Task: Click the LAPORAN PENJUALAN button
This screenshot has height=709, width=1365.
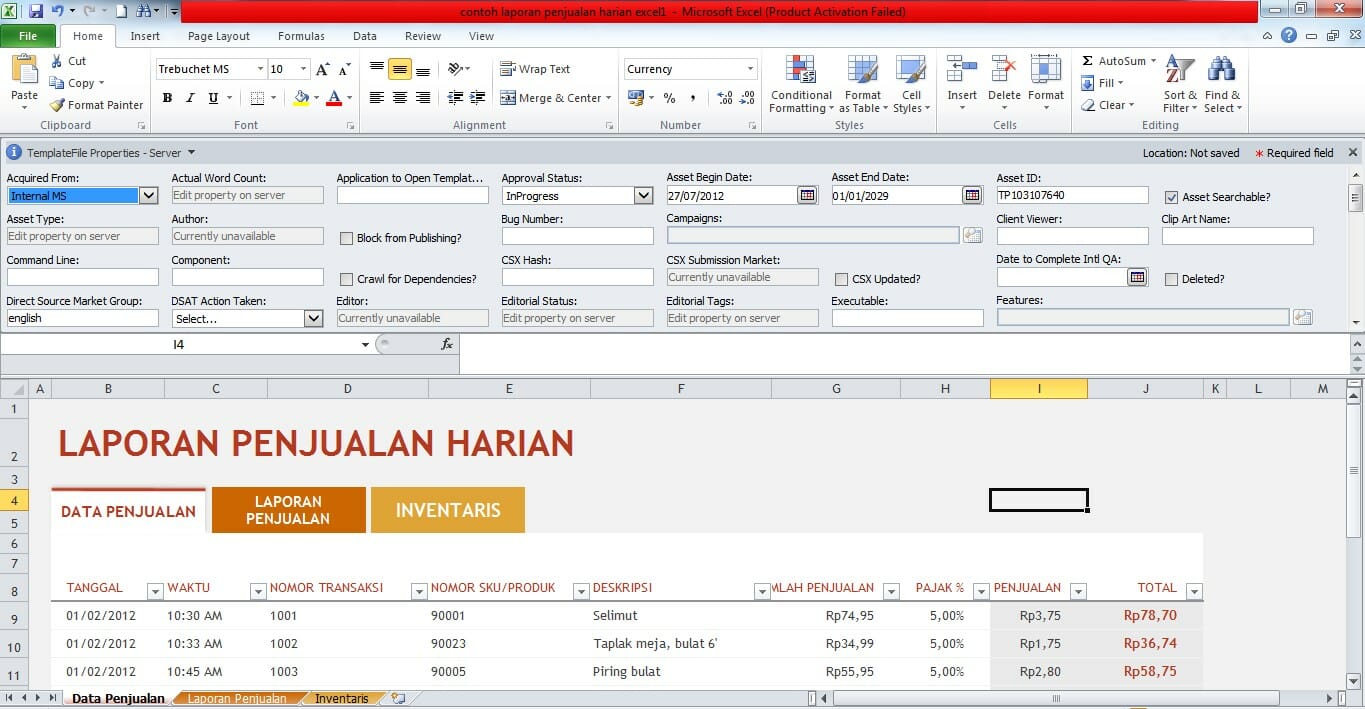Action: (x=288, y=509)
